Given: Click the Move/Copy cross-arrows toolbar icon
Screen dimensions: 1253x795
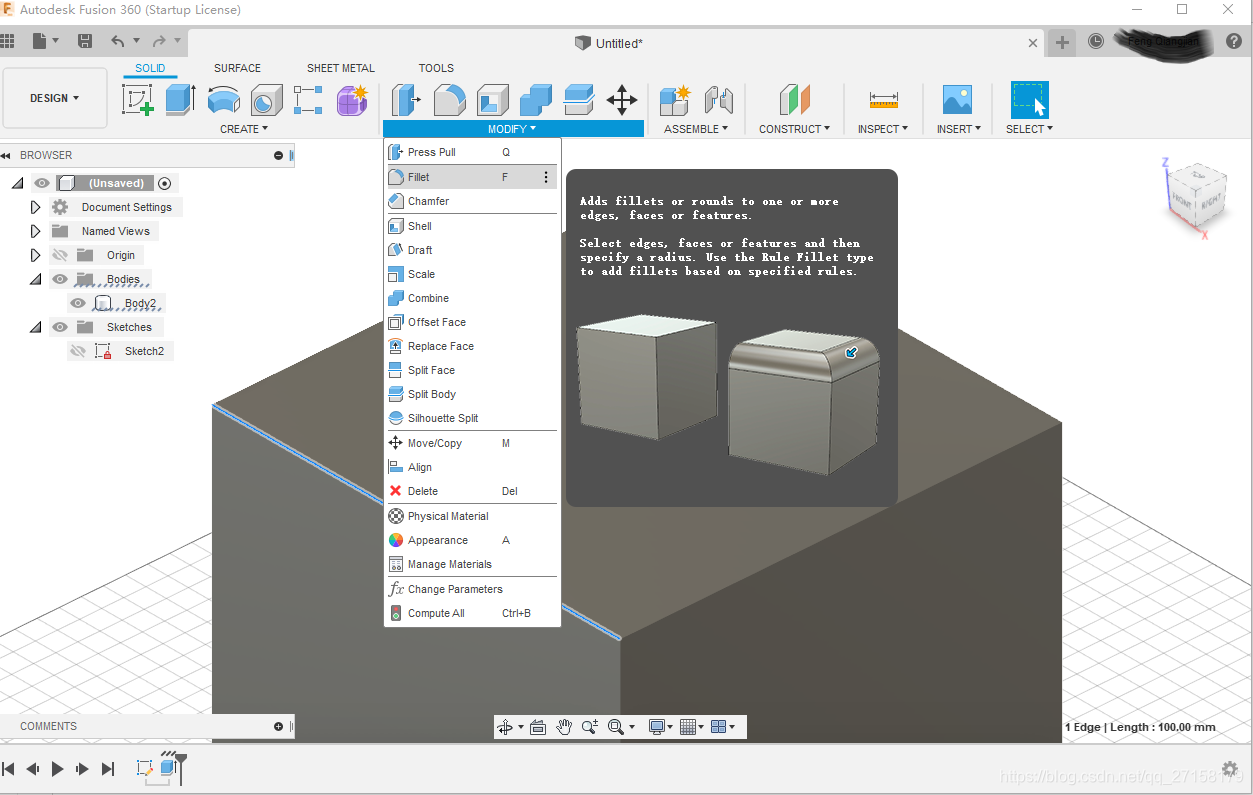Looking at the screenshot, I should click(622, 100).
